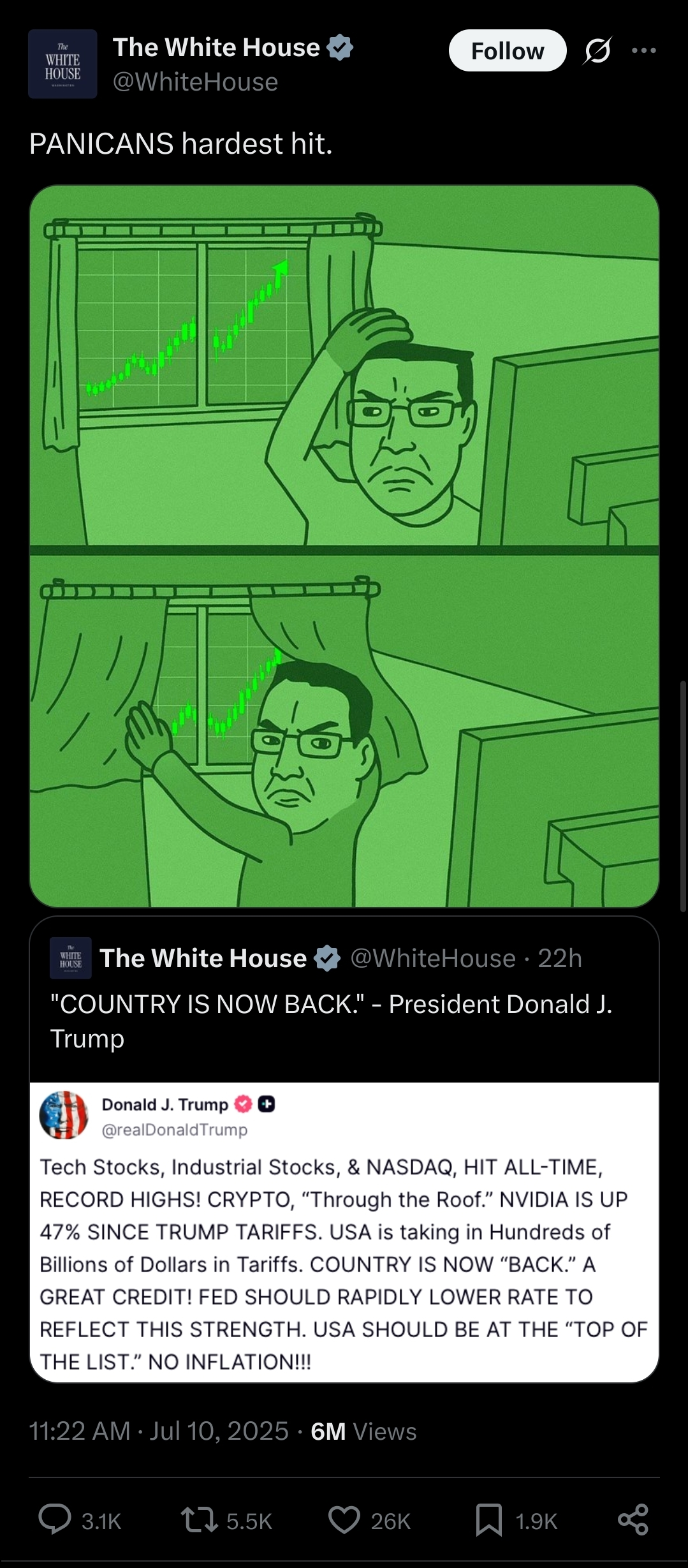This screenshot has height=1568, width=688.
Task: Click the quoted post's small White House avatar
Action: (71, 958)
